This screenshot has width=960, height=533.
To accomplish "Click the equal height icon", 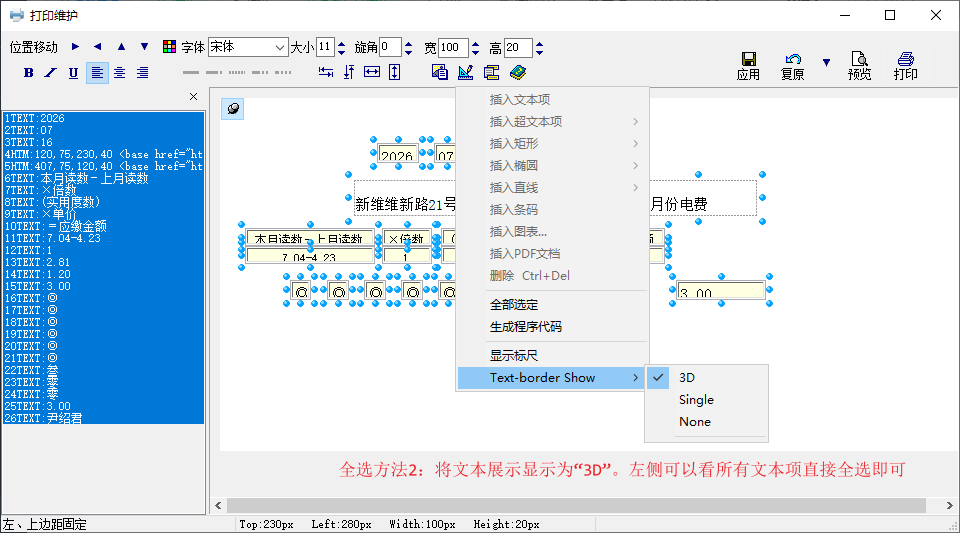I will 395,72.
